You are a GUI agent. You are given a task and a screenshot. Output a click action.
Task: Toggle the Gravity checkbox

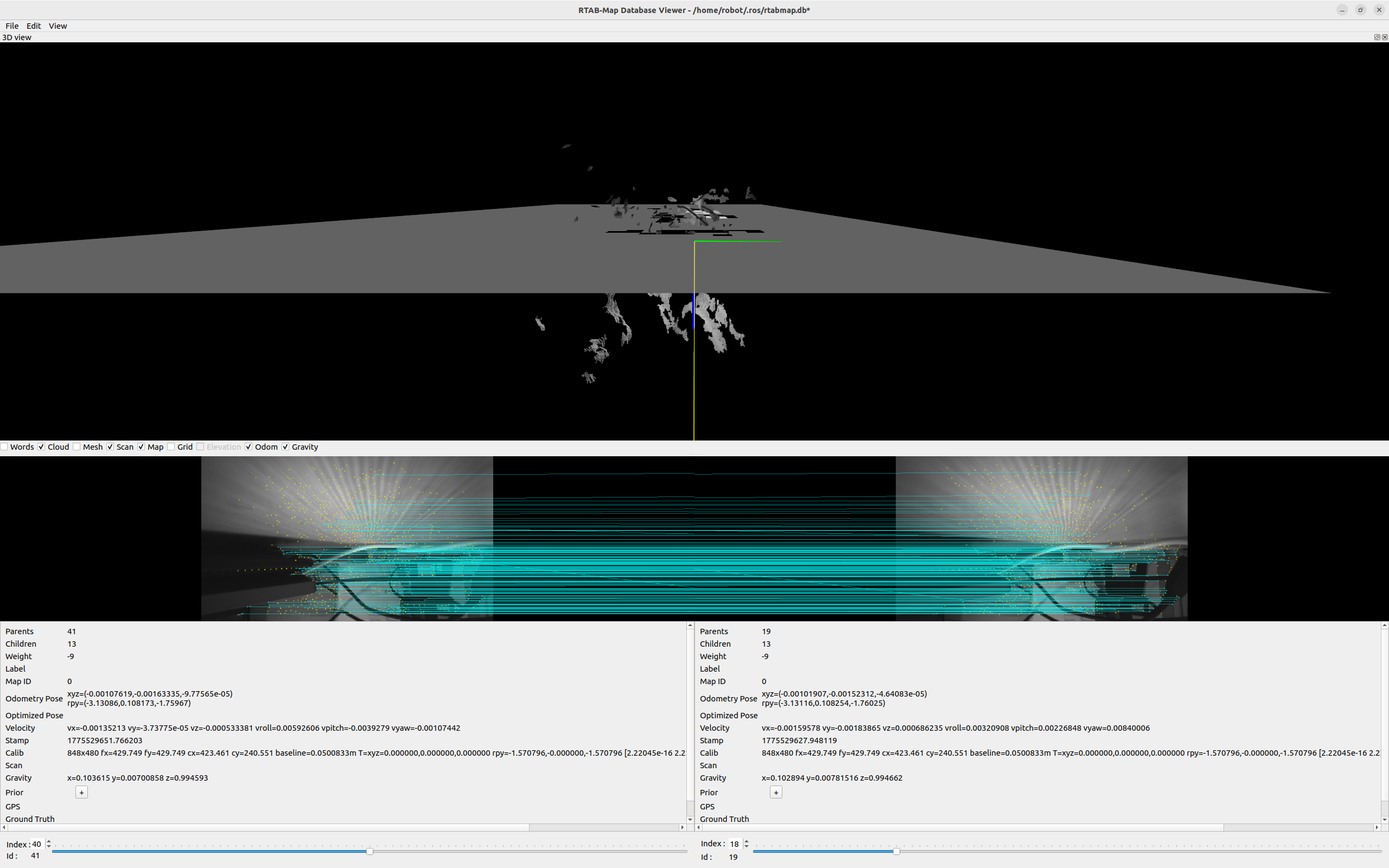(x=285, y=446)
